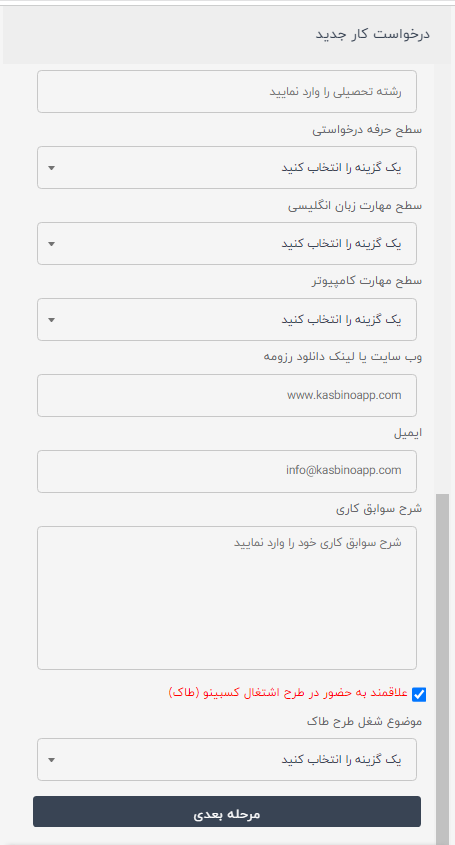Click the سطح مهارت کامپیوتر dropdown arrow
Viewport: 455px width, 845px height.
coord(51,320)
